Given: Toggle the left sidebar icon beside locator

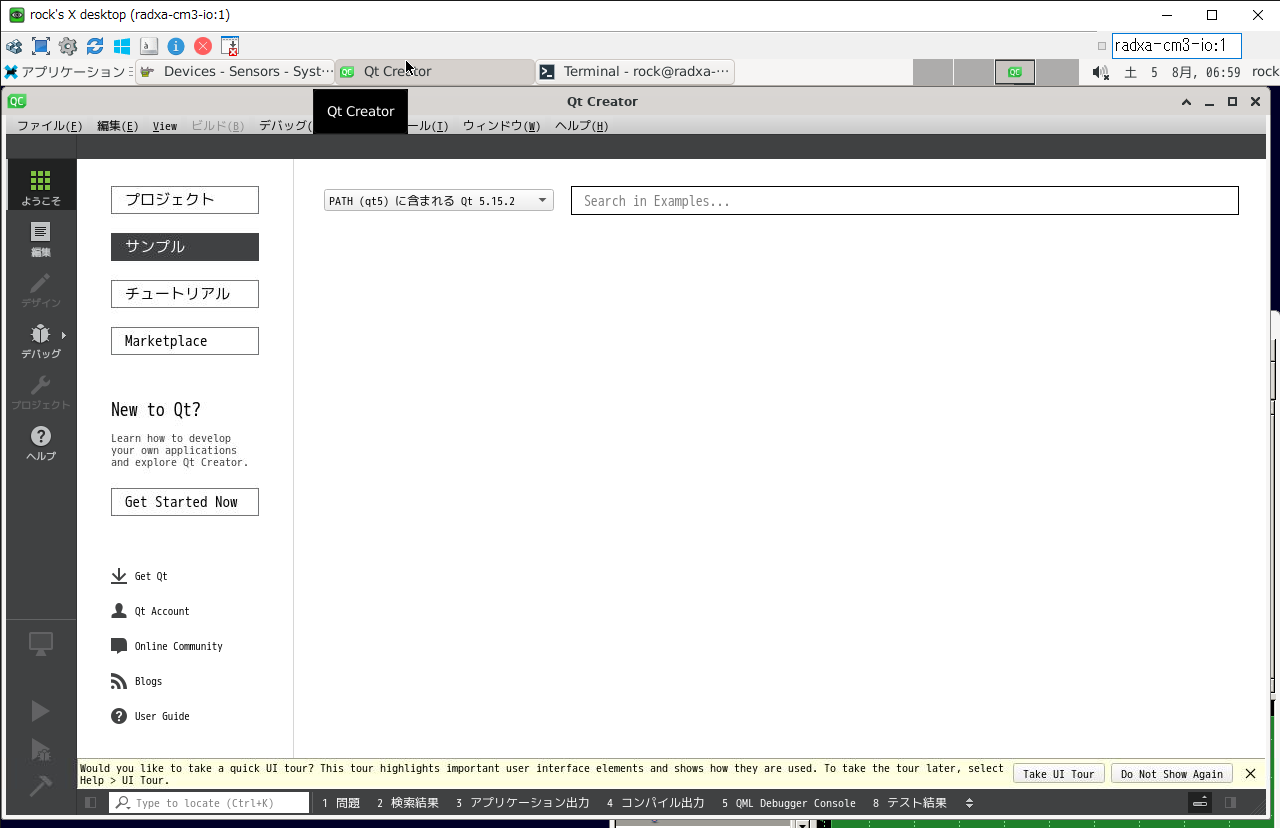Looking at the screenshot, I should 91,802.
